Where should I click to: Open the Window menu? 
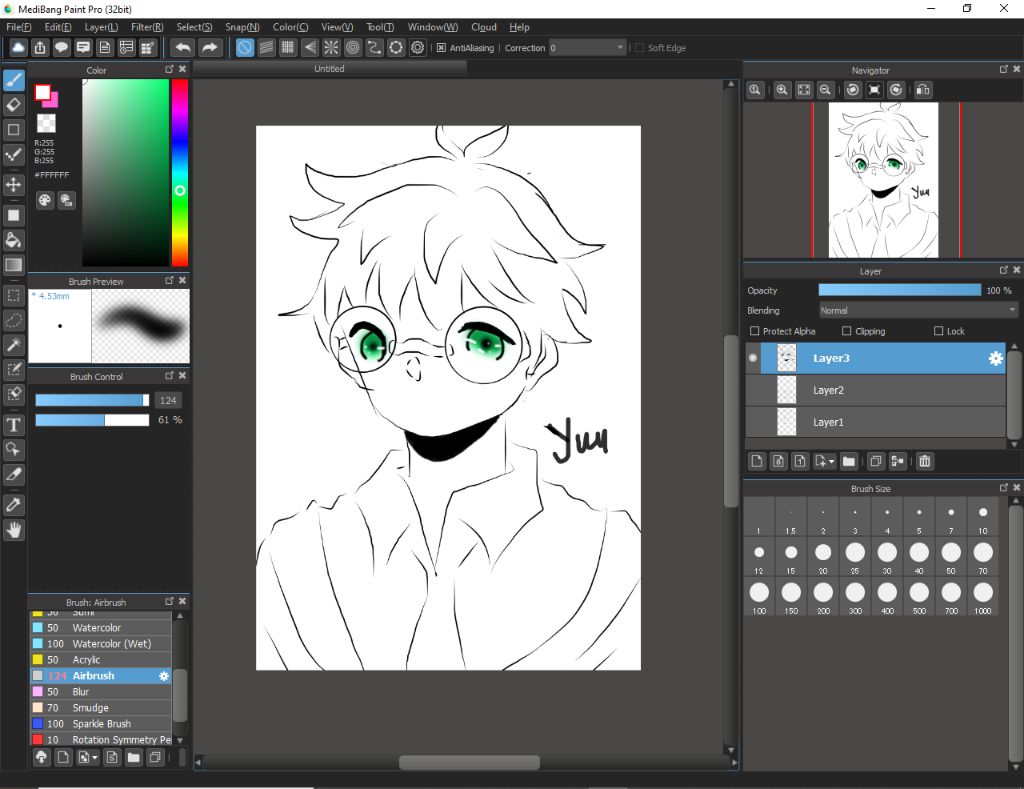click(x=432, y=27)
